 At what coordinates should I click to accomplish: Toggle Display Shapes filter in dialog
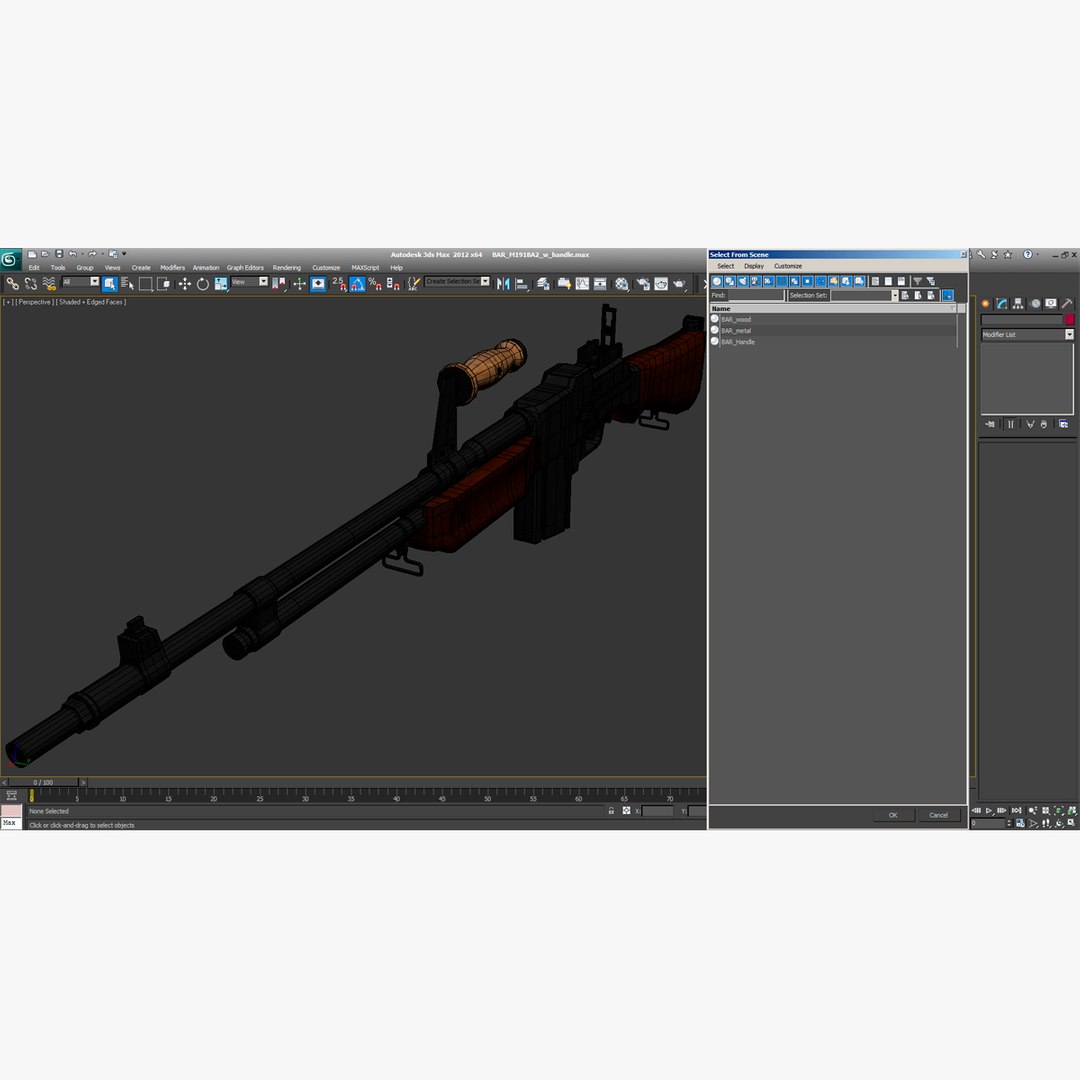click(x=730, y=281)
